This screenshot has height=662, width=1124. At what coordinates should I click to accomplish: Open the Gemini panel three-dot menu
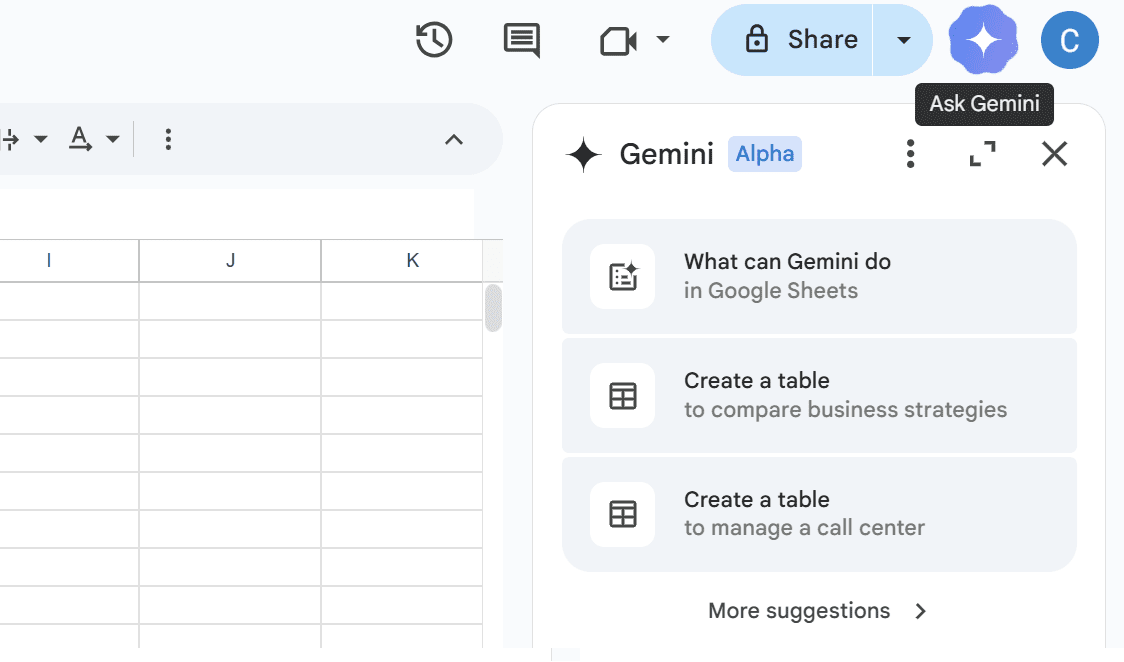click(910, 154)
